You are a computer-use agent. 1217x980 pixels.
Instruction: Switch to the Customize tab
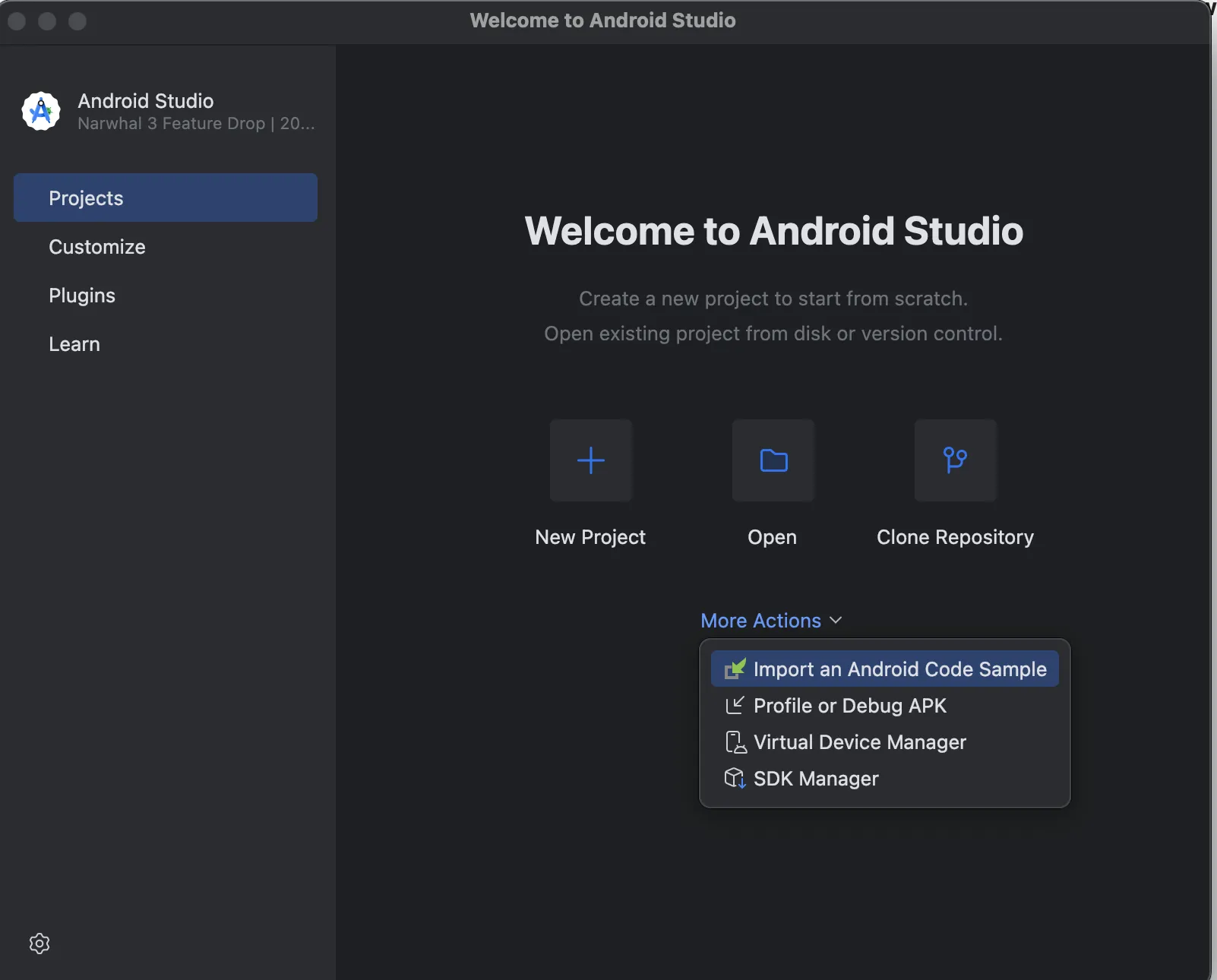(166, 246)
